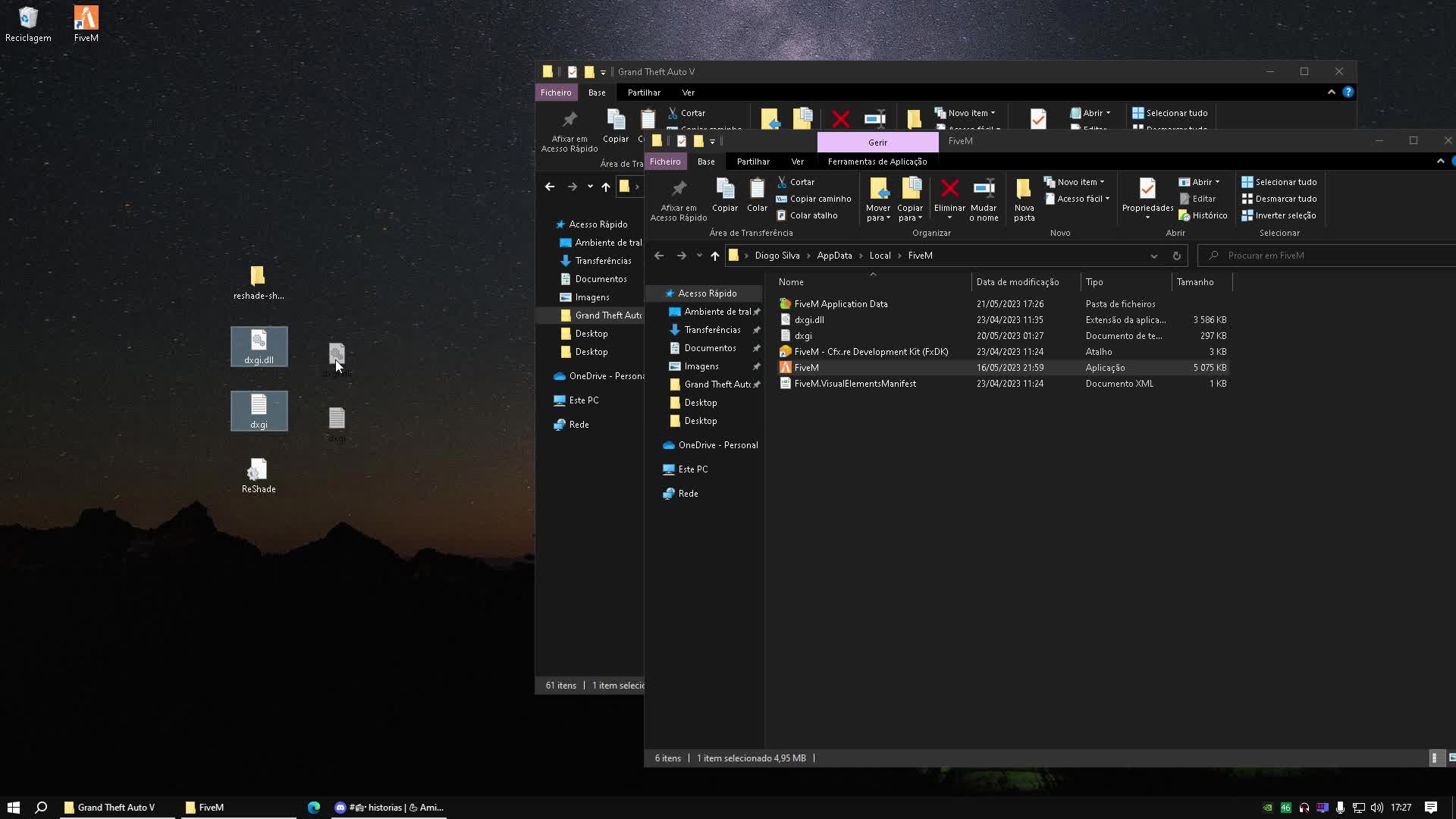Image resolution: width=1456 pixels, height=819 pixels.
Task: Open Propriedades checkmark icon
Action: 1147,189
